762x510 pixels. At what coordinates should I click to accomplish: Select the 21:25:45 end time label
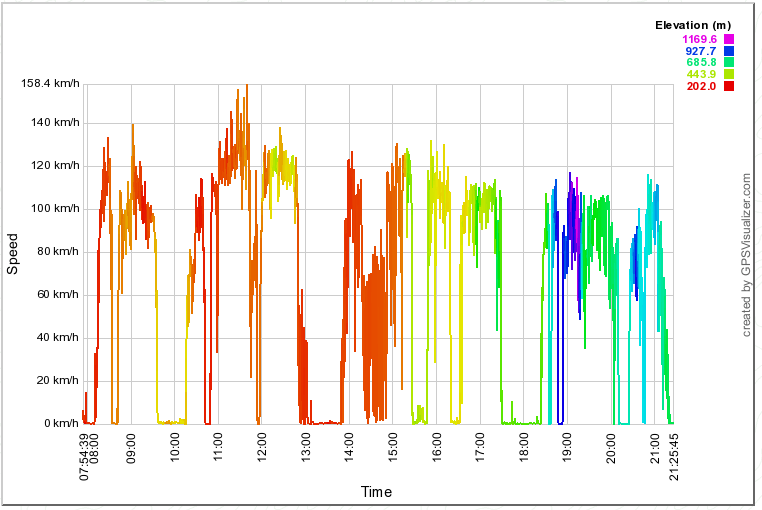tap(674, 457)
